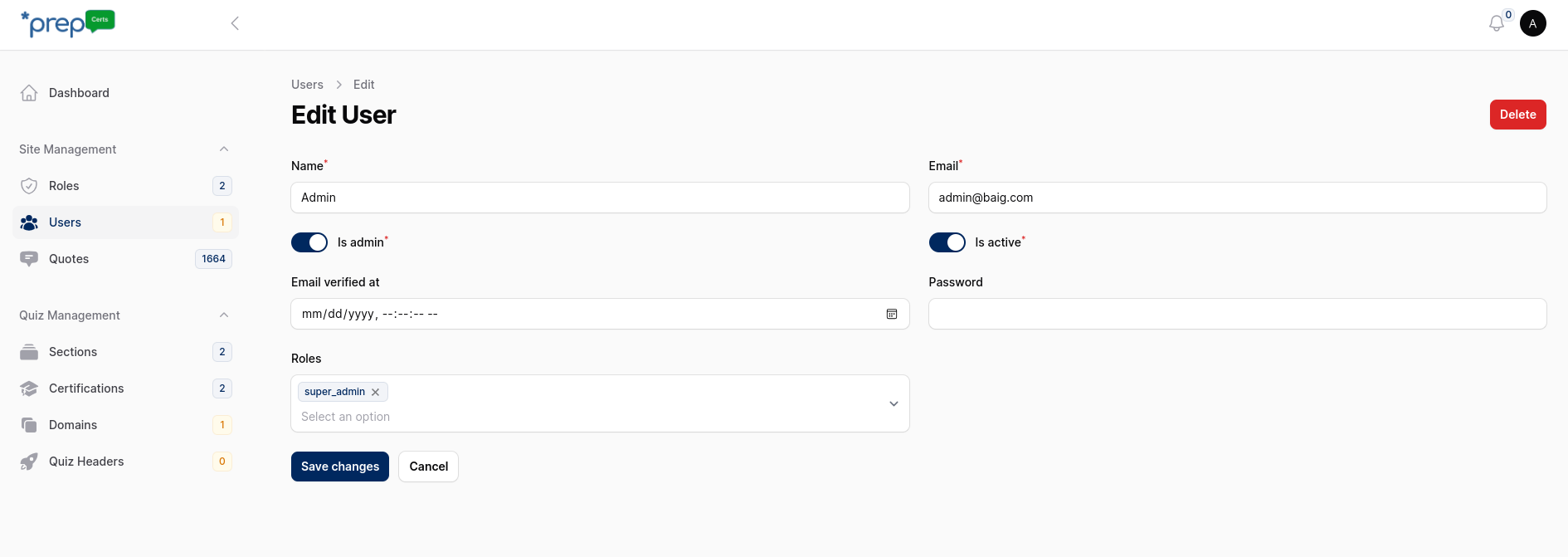Click the Save changes button
Image resolution: width=1568 pixels, height=557 pixels.
340,467
